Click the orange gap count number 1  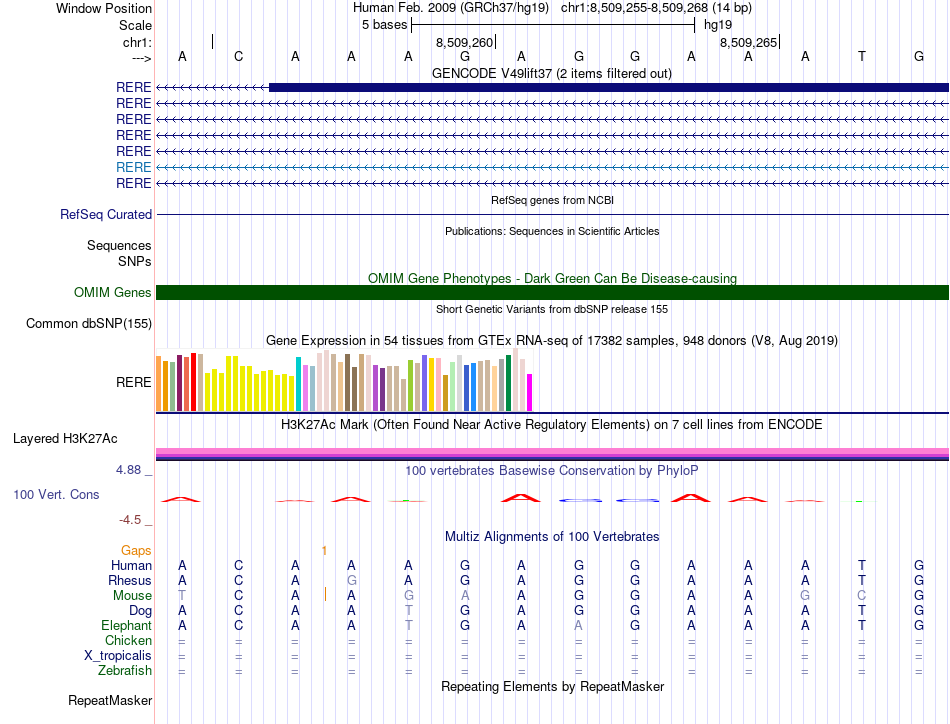(324, 550)
